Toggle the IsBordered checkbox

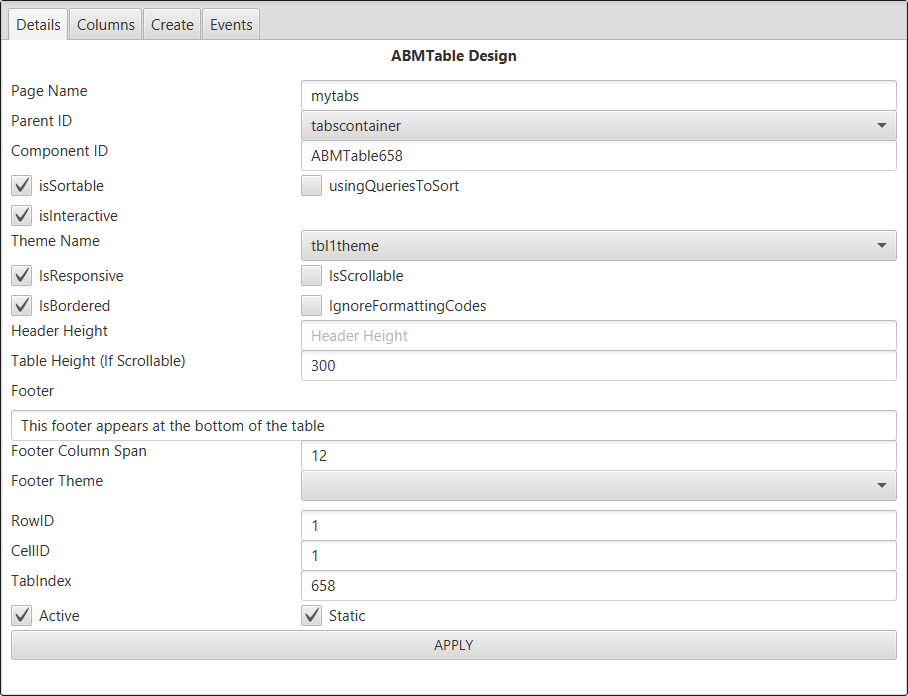(22, 306)
